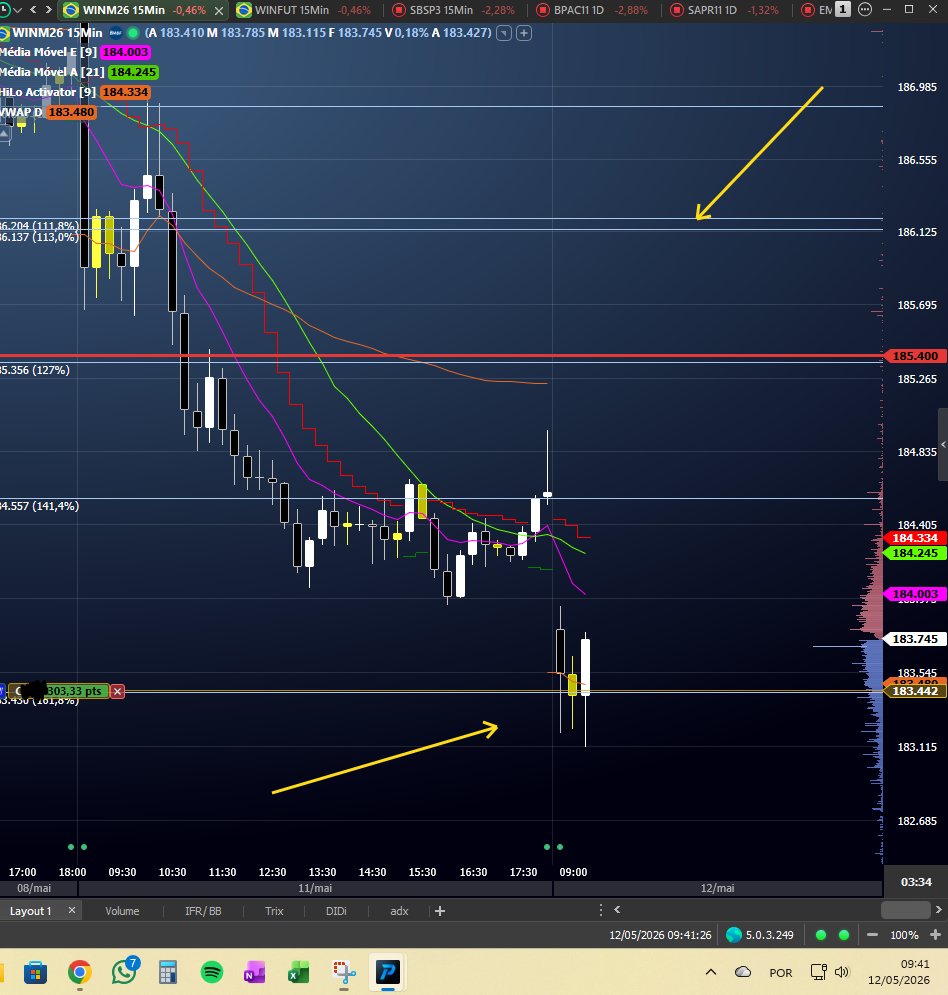The height and width of the screenshot is (995, 948).
Task: Increase zoom with the plus button beside 100%
Action: pyautogui.click(x=935, y=935)
